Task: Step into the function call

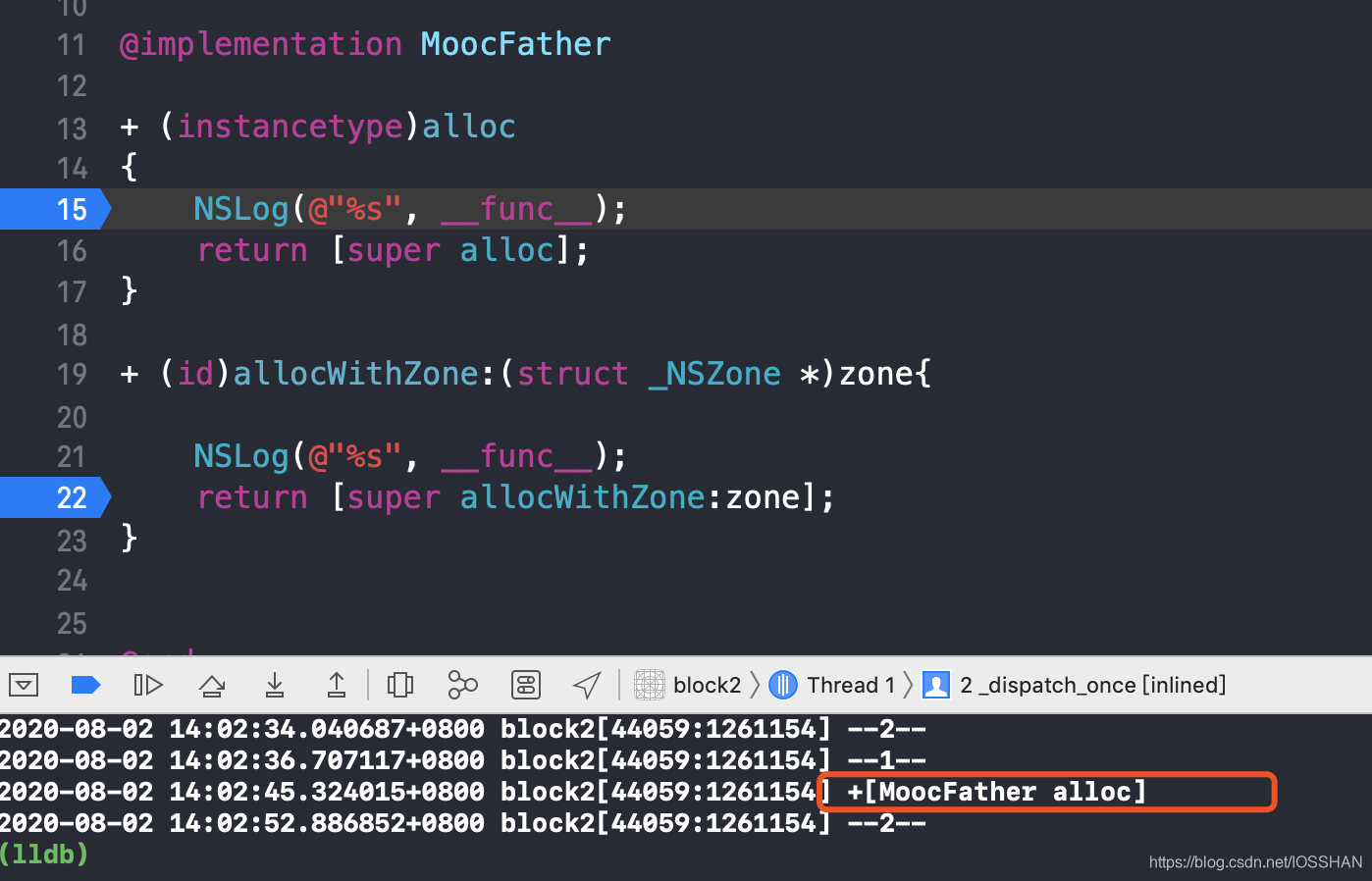Action: (275, 685)
